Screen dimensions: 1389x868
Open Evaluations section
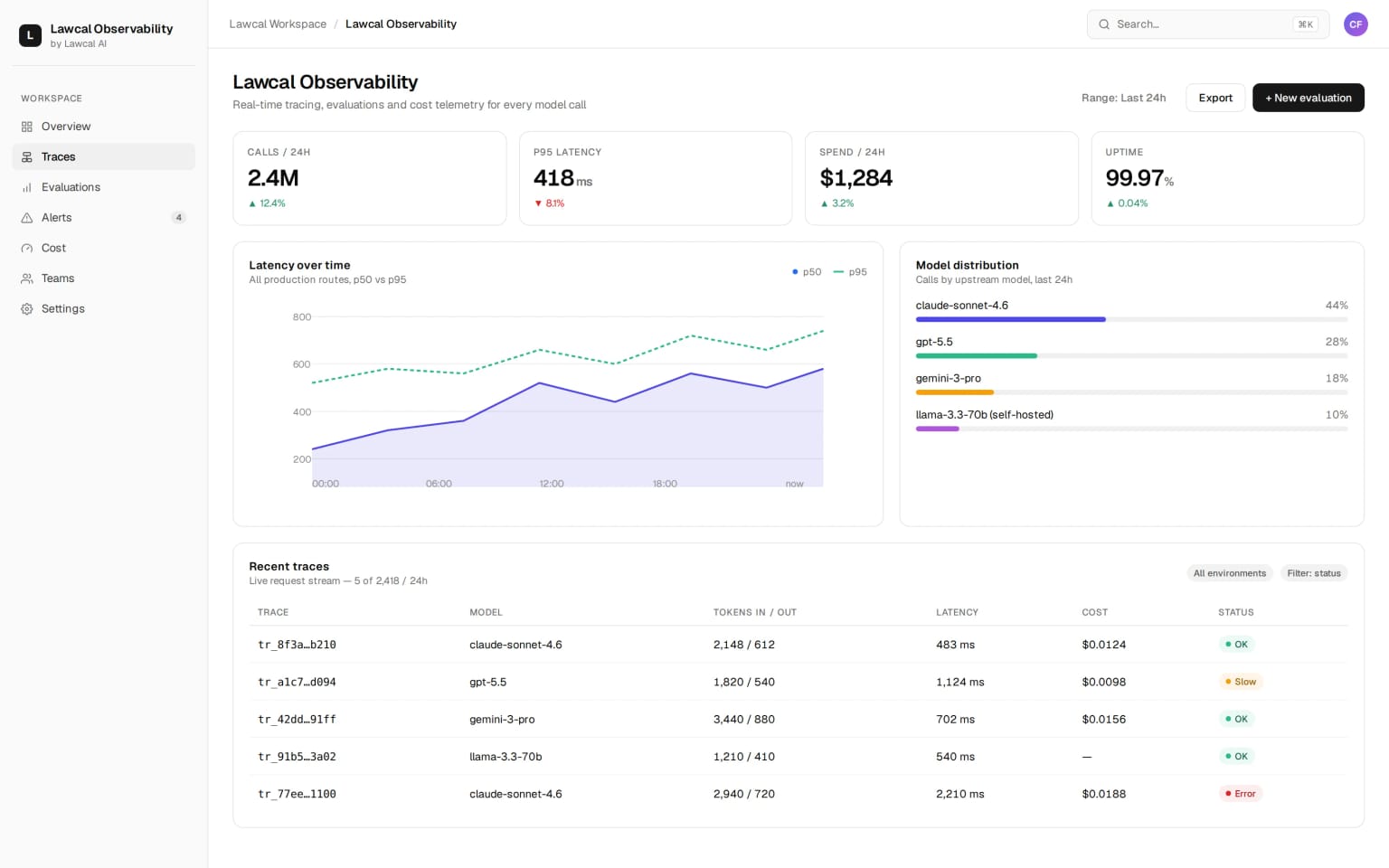103,187
